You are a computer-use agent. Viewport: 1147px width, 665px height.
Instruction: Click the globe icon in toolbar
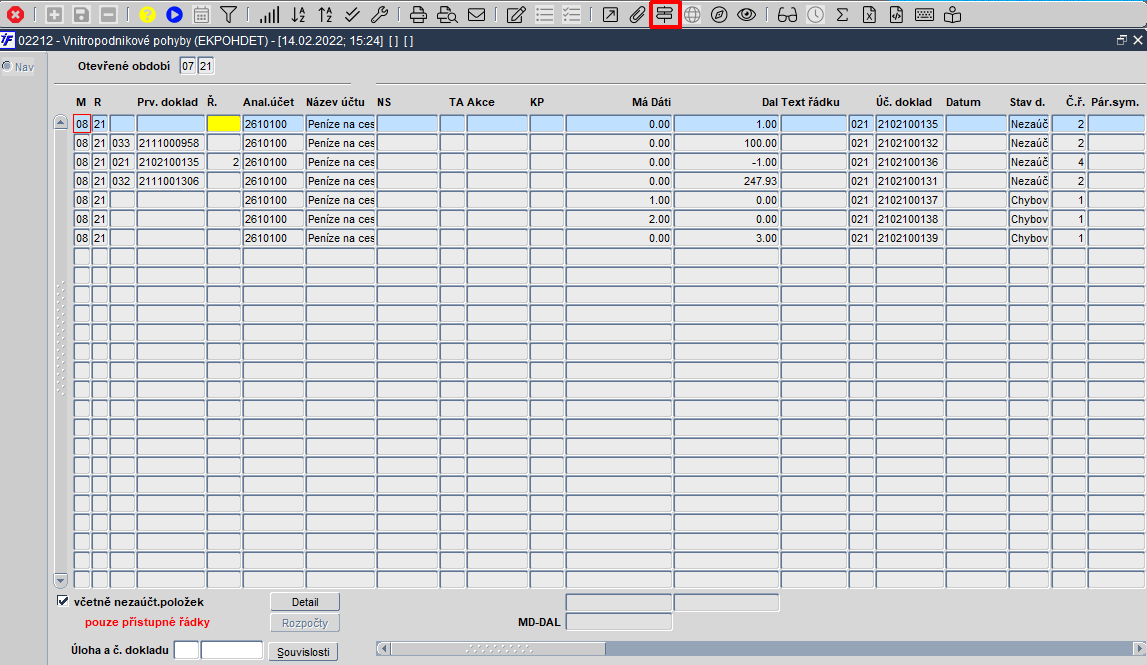pos(692,15)
